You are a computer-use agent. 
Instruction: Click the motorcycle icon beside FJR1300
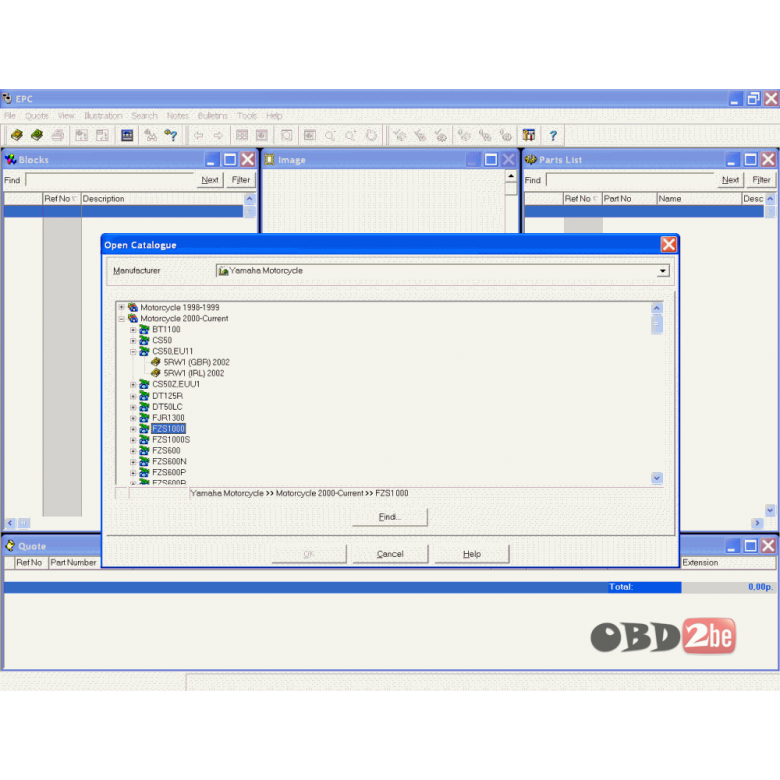coord(144,417)
